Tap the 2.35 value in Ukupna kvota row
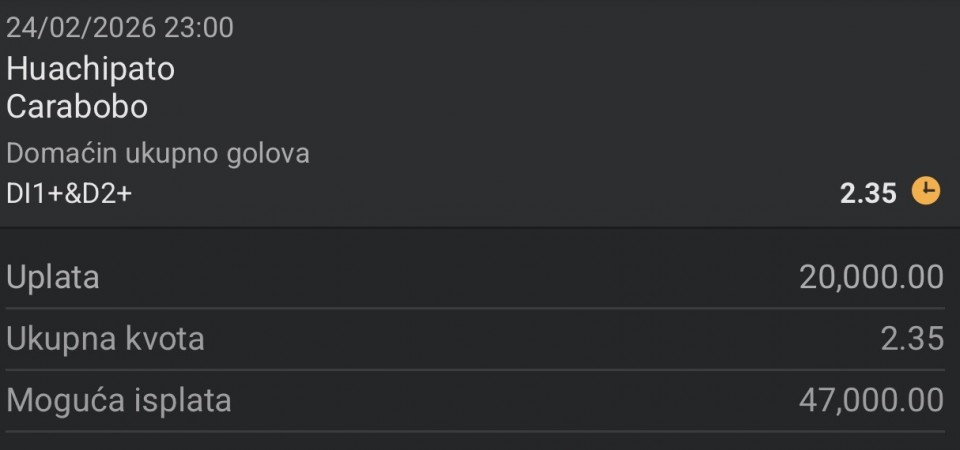Screen dimensions: 960x450 pos(912,339)
